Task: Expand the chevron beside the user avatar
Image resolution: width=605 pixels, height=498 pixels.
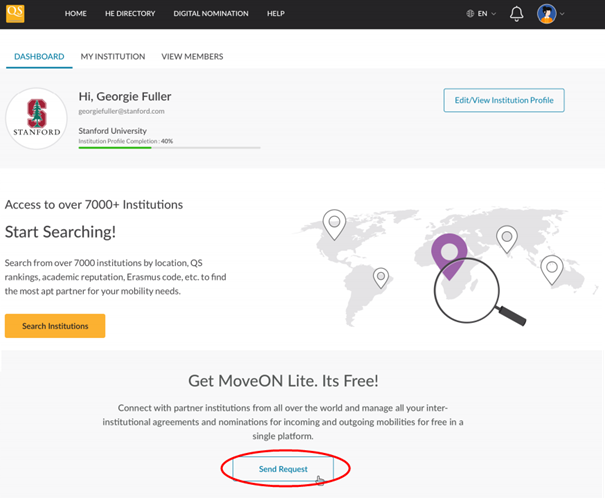Action: (563, 14)
